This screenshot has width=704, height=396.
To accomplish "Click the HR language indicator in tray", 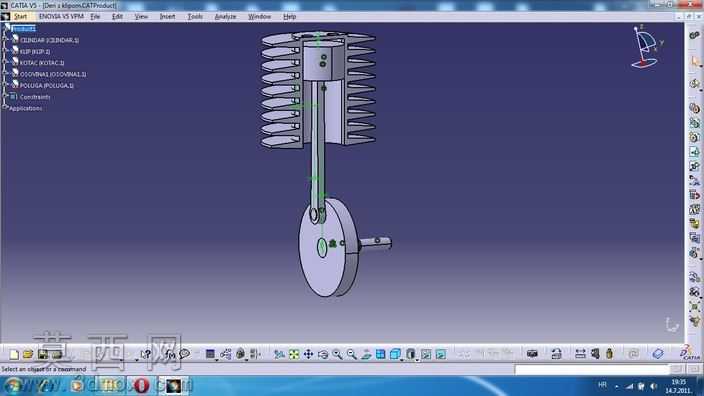I will tap(602, 385).
